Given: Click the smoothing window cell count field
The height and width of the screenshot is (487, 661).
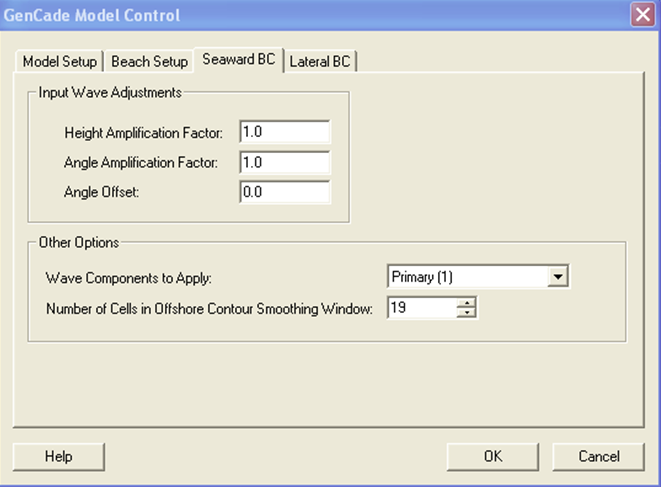Looking at the screenshot, I should click(422, 307).
